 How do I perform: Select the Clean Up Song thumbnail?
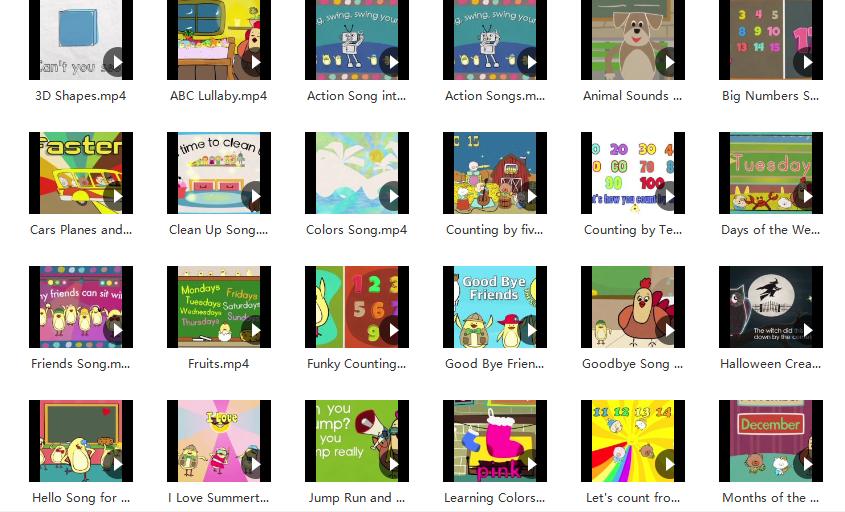(x=219, y=173)
